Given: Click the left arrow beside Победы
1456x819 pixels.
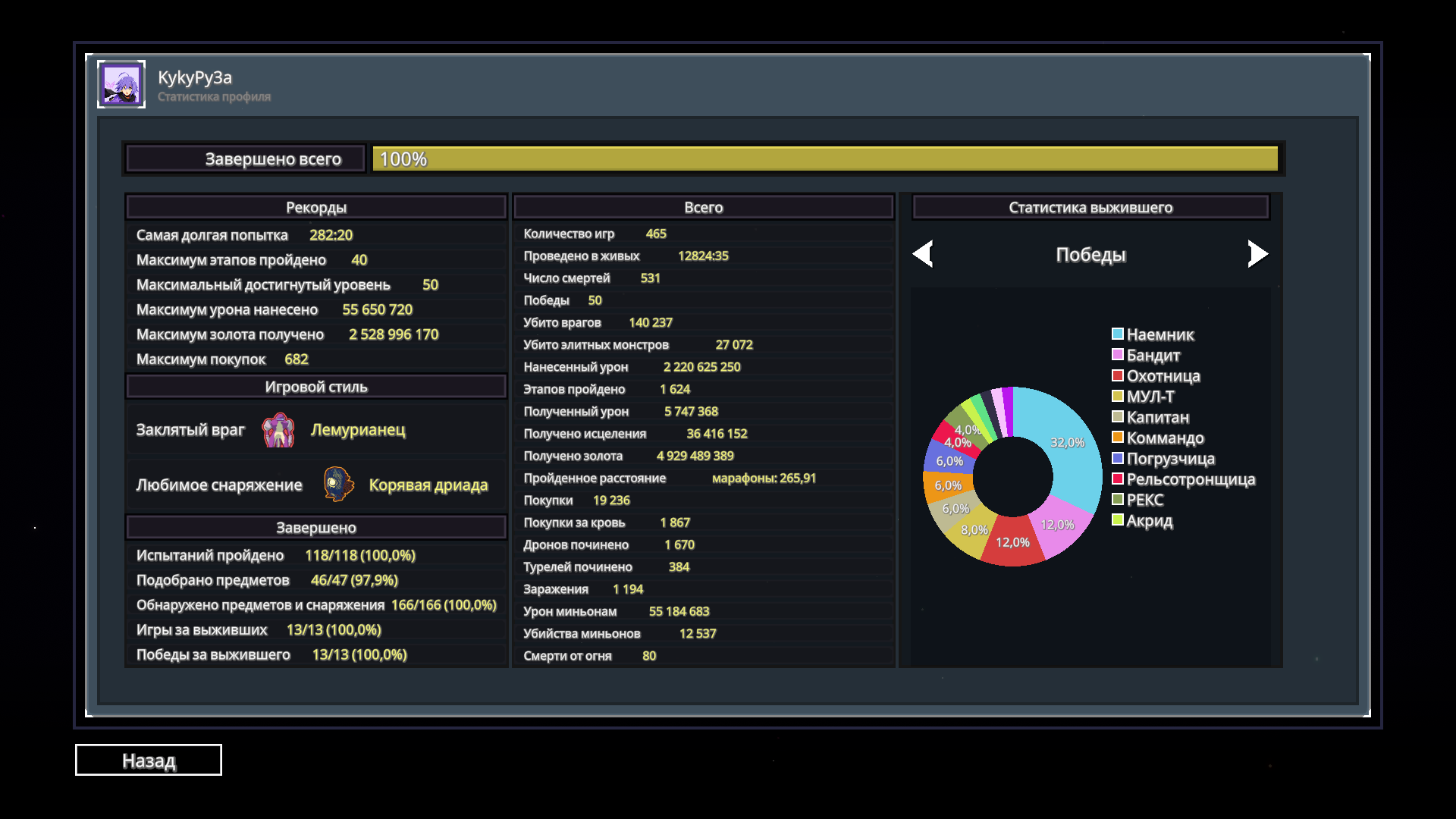Looking at the screenshot, I should point(923,254).
